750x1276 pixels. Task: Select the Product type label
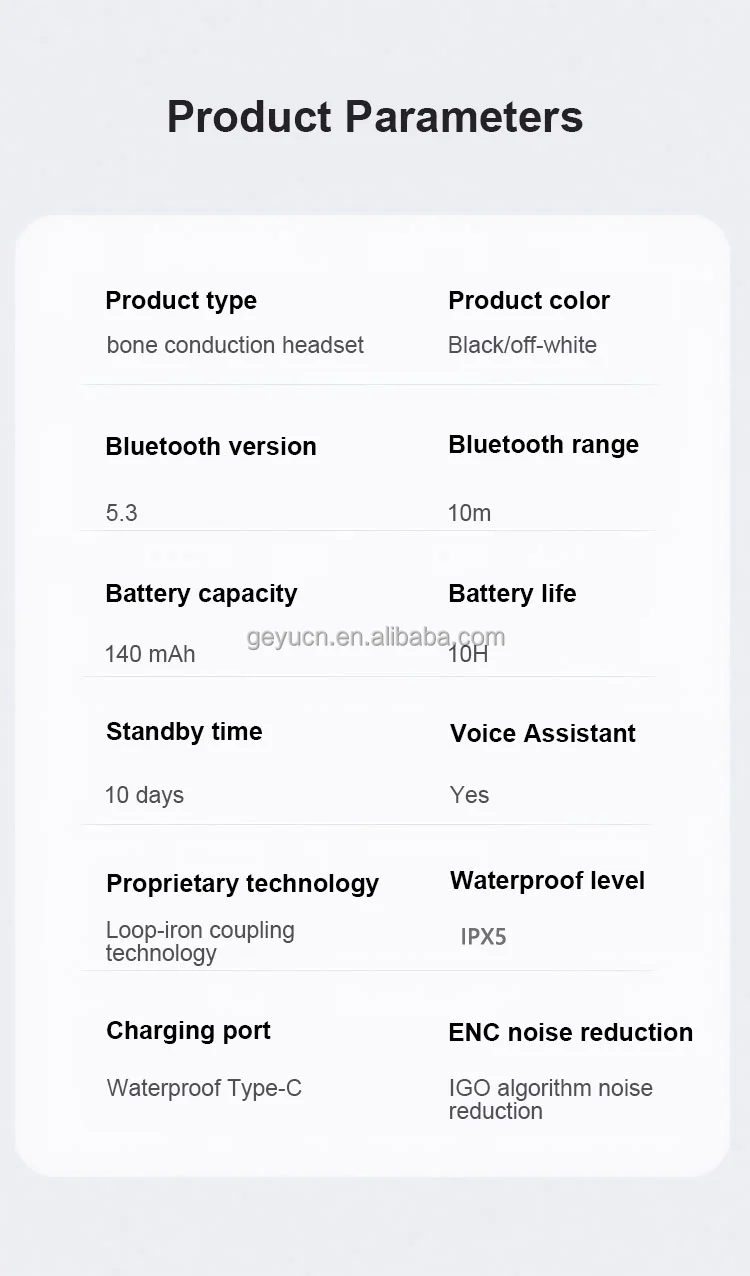tap(181, 301)
